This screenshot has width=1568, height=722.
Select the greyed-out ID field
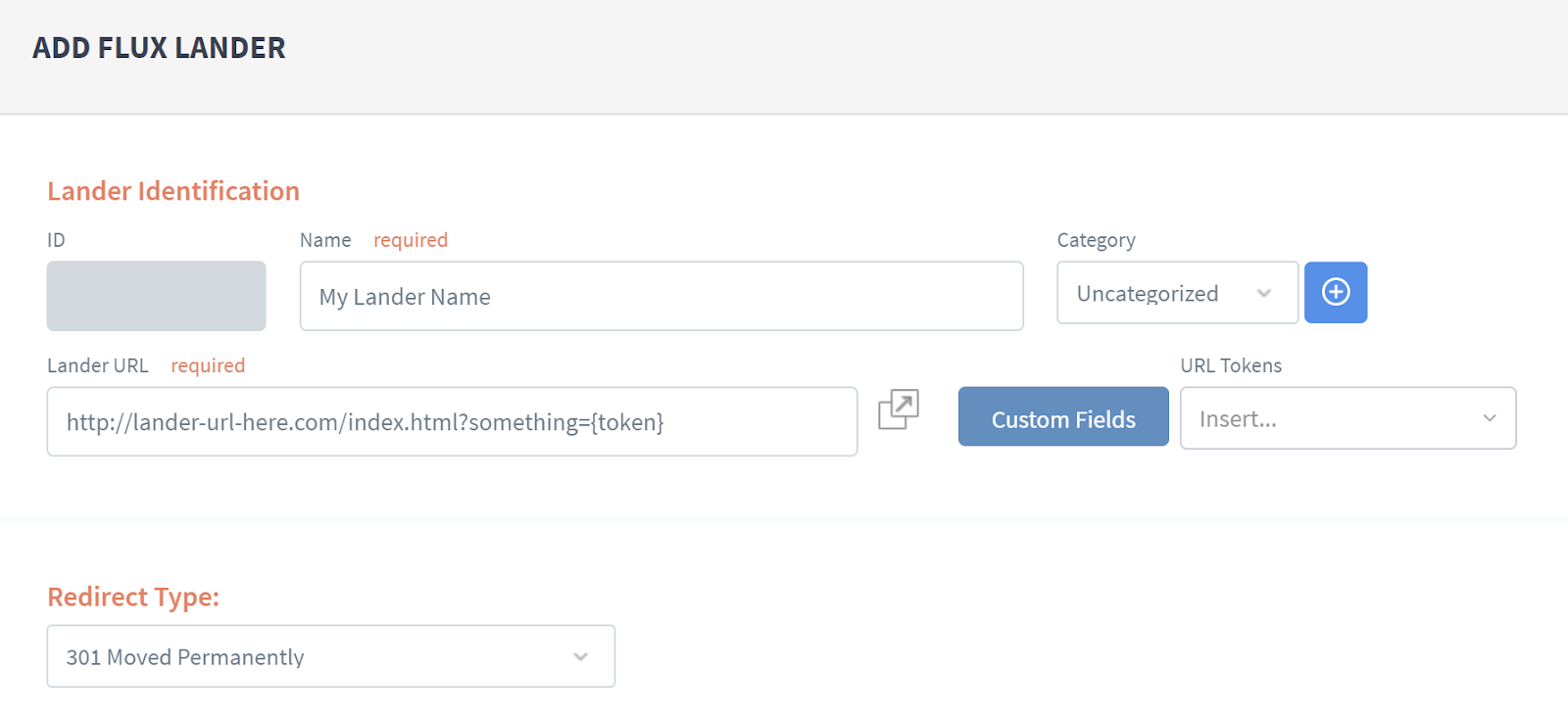(x=156, y=296)
